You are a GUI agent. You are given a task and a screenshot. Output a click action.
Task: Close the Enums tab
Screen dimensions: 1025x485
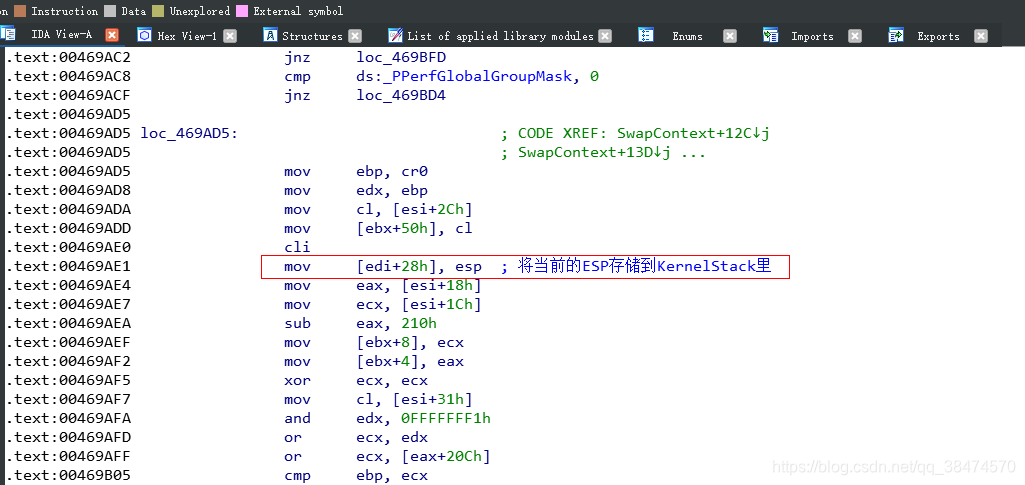pos(730,36)
